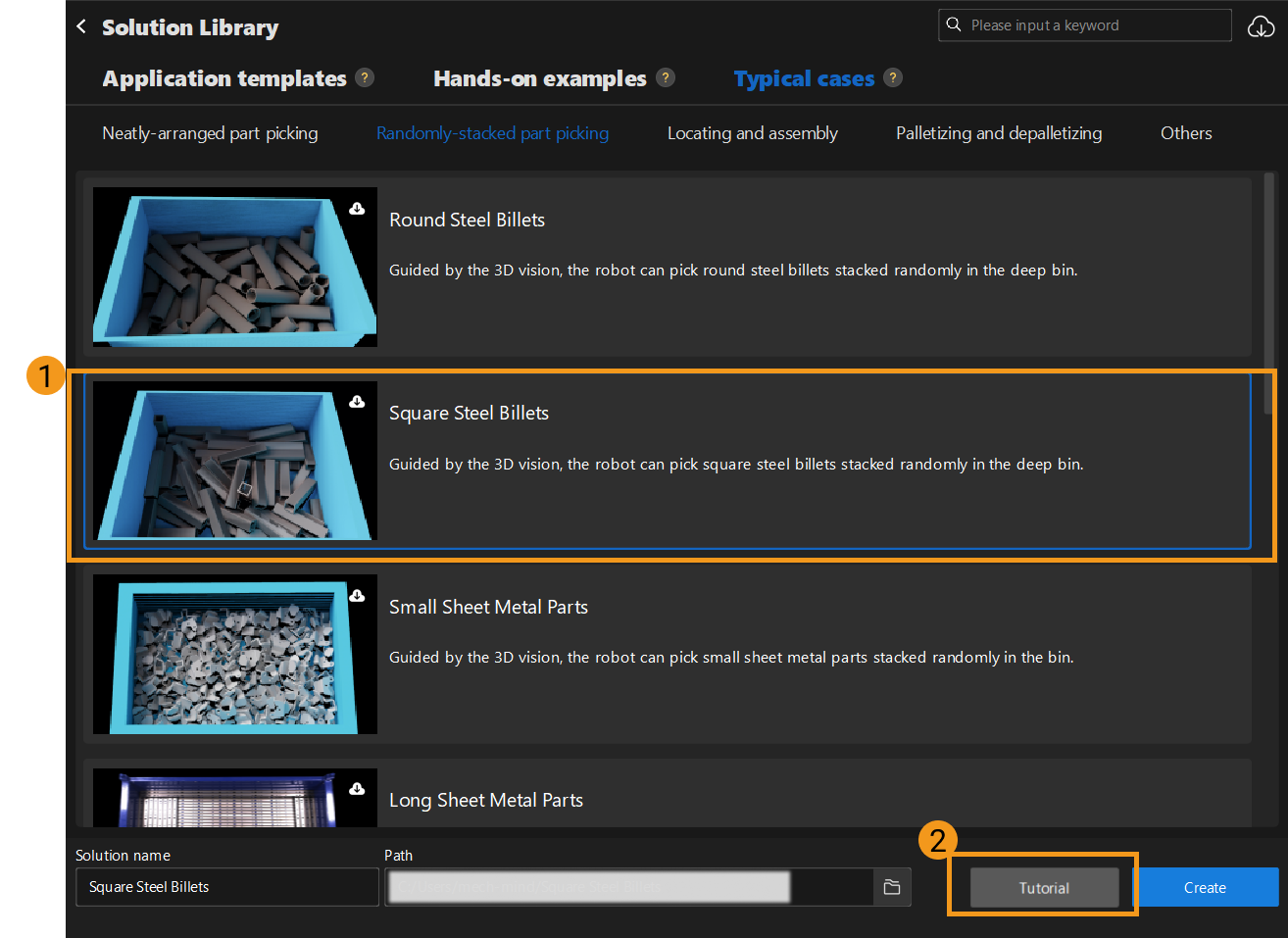Click the square steel billets description text
1288x938 pixels.
point(736,464)
